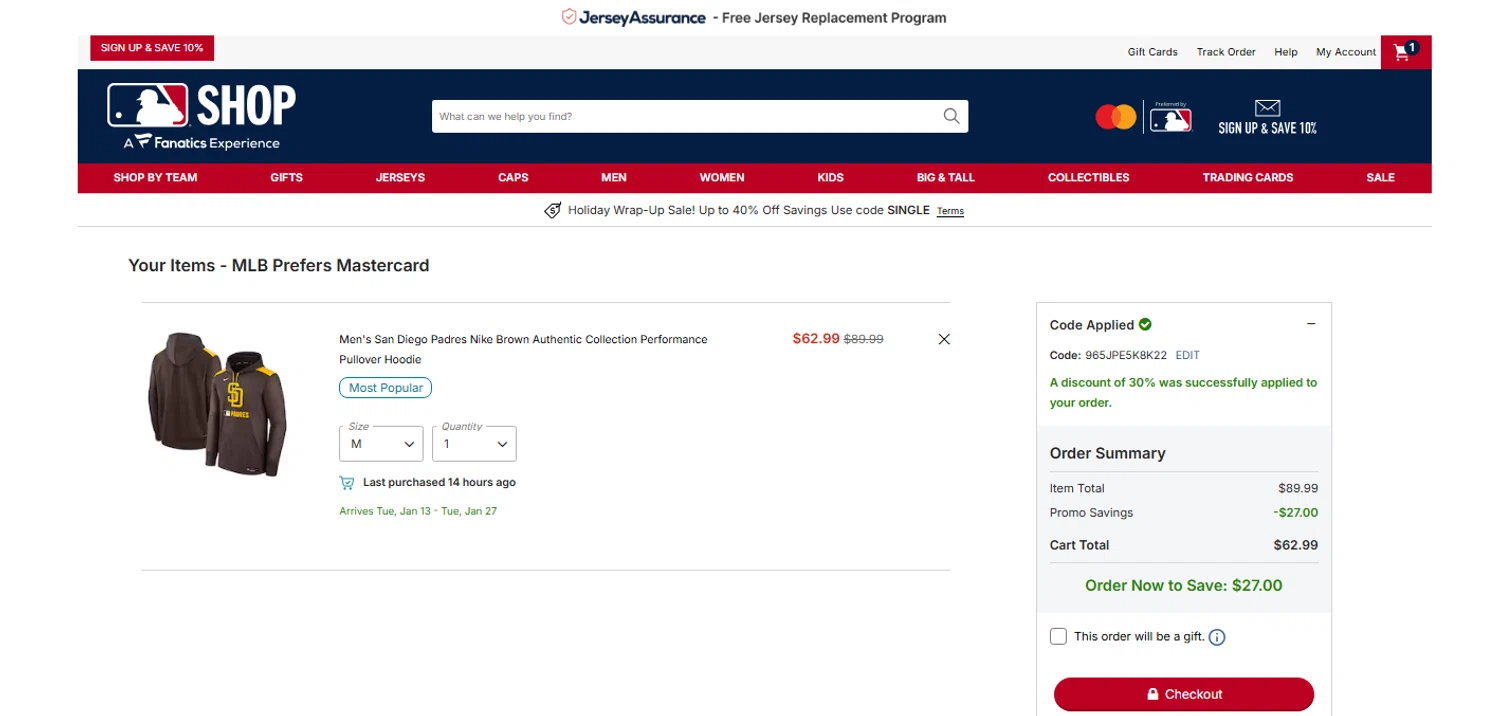
Task: Click the sale price $62.99 in item row
Action: click(816, 339)
